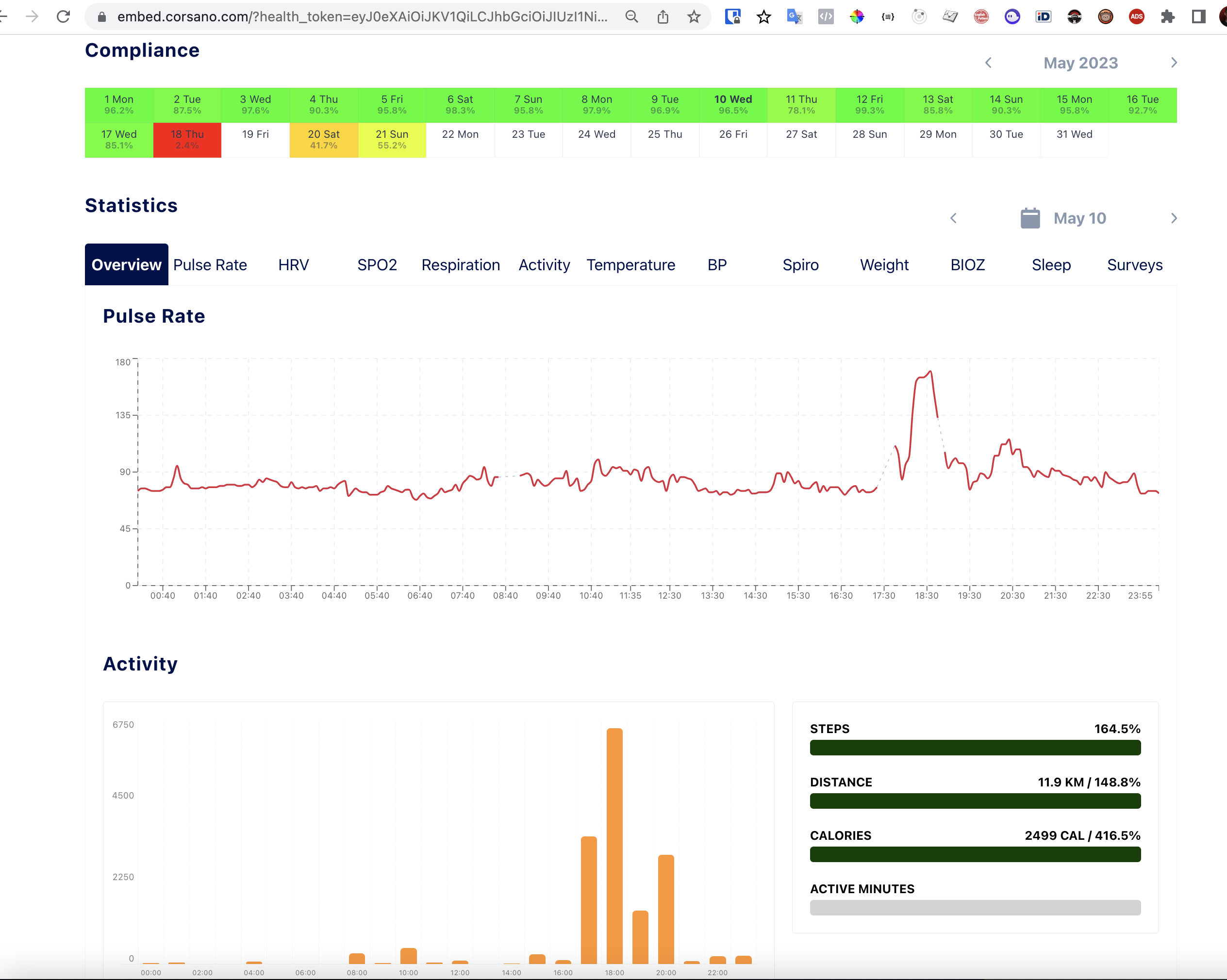
Task: Toggle the browser side panel icon
Action: [1198, 16]
